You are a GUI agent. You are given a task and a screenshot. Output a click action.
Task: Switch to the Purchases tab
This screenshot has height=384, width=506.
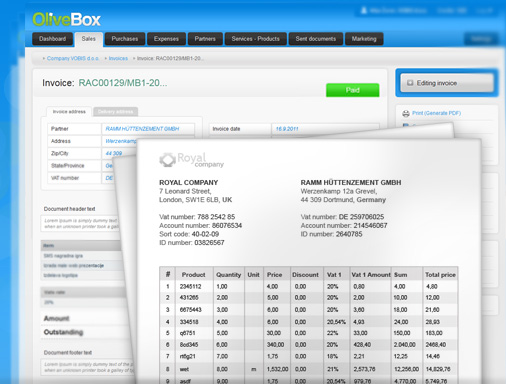[x=125, y=39]
